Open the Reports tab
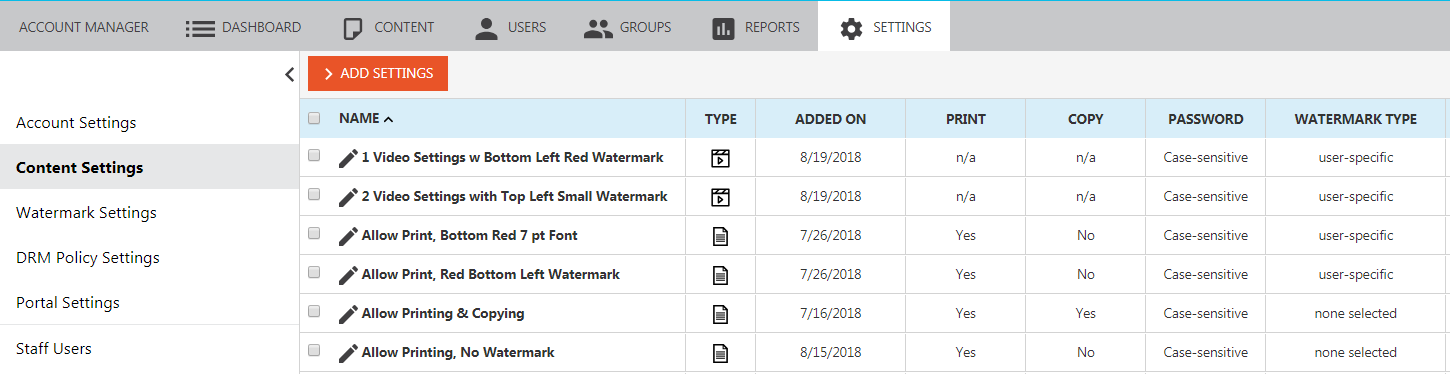1450x374 pixels. point(755,27)
